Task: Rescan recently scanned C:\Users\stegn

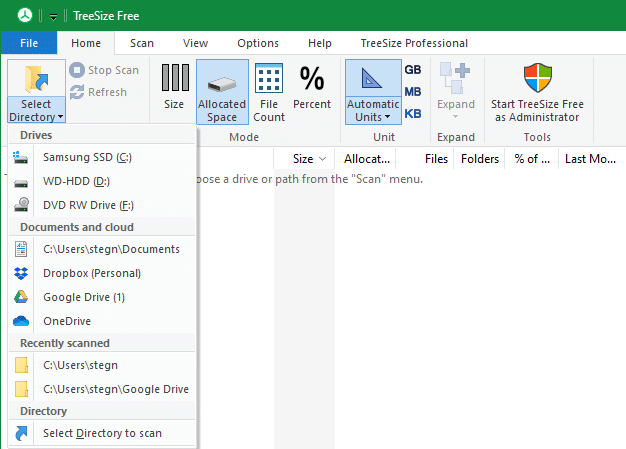Action: 102,365
